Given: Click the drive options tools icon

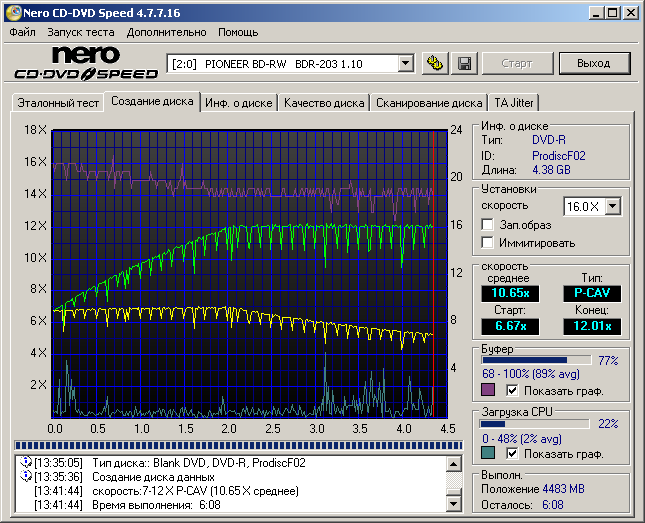Looking at the screenshot, I should pyautogui.click(x=435, y=63).
